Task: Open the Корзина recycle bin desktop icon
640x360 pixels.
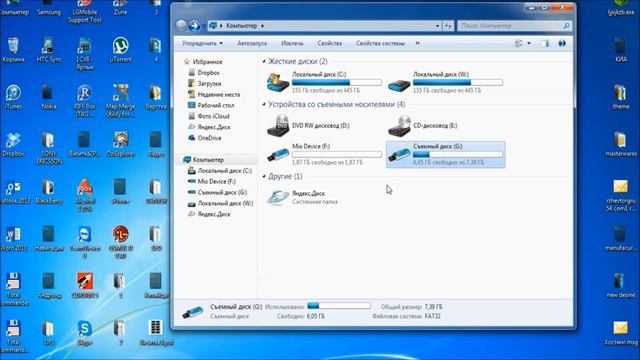Action: (13, 50)
